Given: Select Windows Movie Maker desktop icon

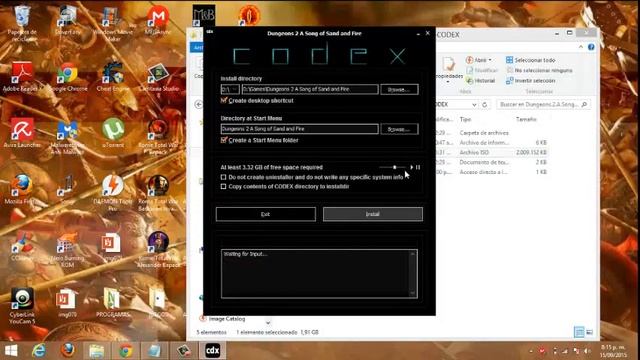Looking at the screenshot, I should (x=112, y=24).
